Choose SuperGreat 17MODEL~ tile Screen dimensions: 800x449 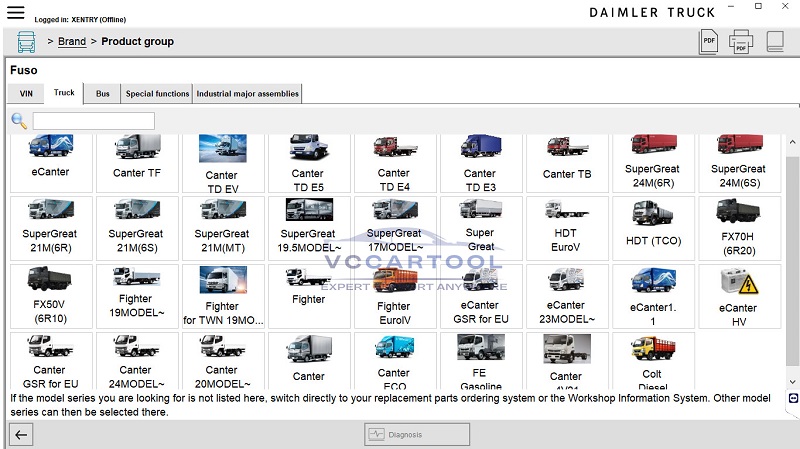395,228
